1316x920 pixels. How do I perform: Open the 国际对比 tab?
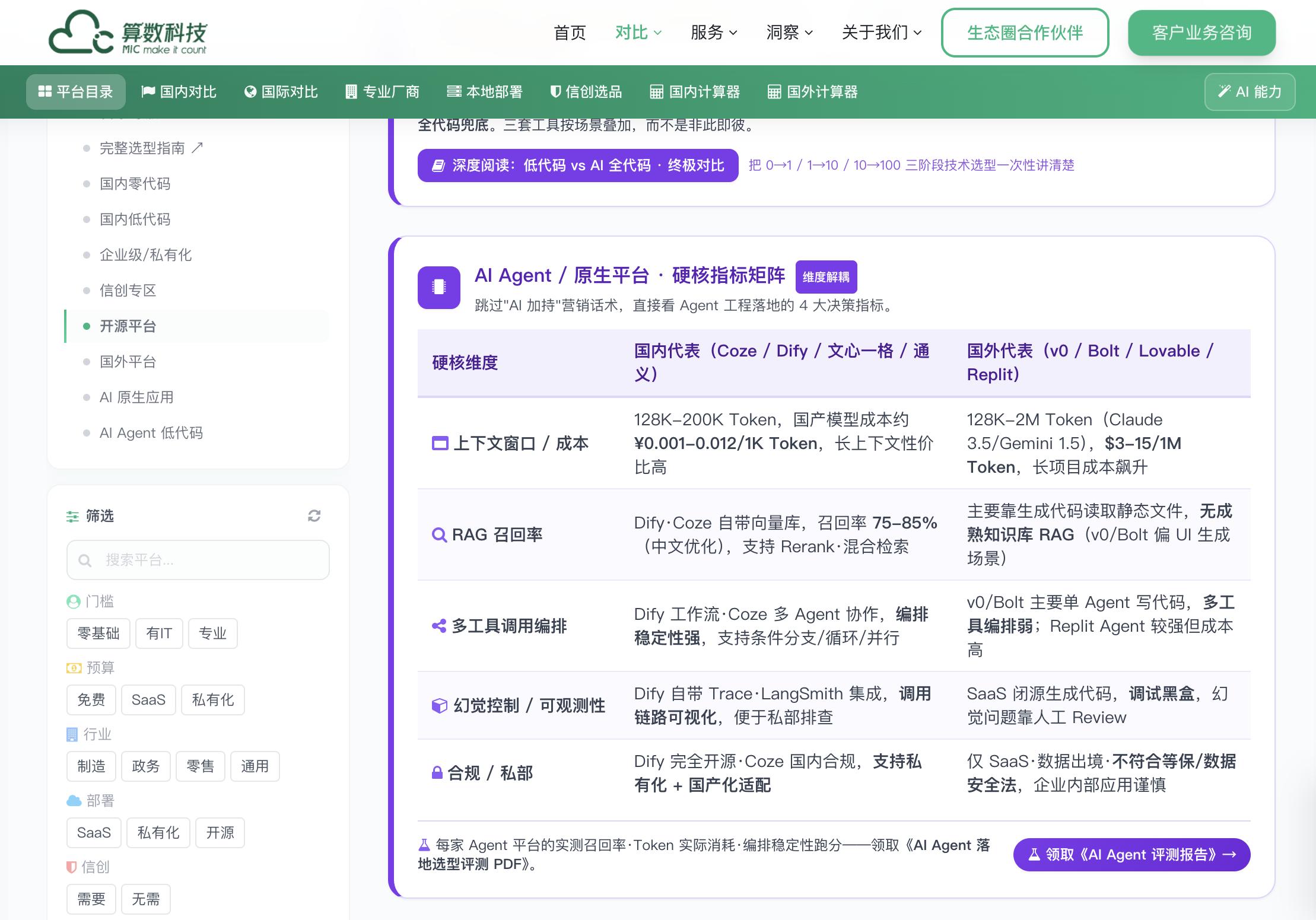(281, 92)
